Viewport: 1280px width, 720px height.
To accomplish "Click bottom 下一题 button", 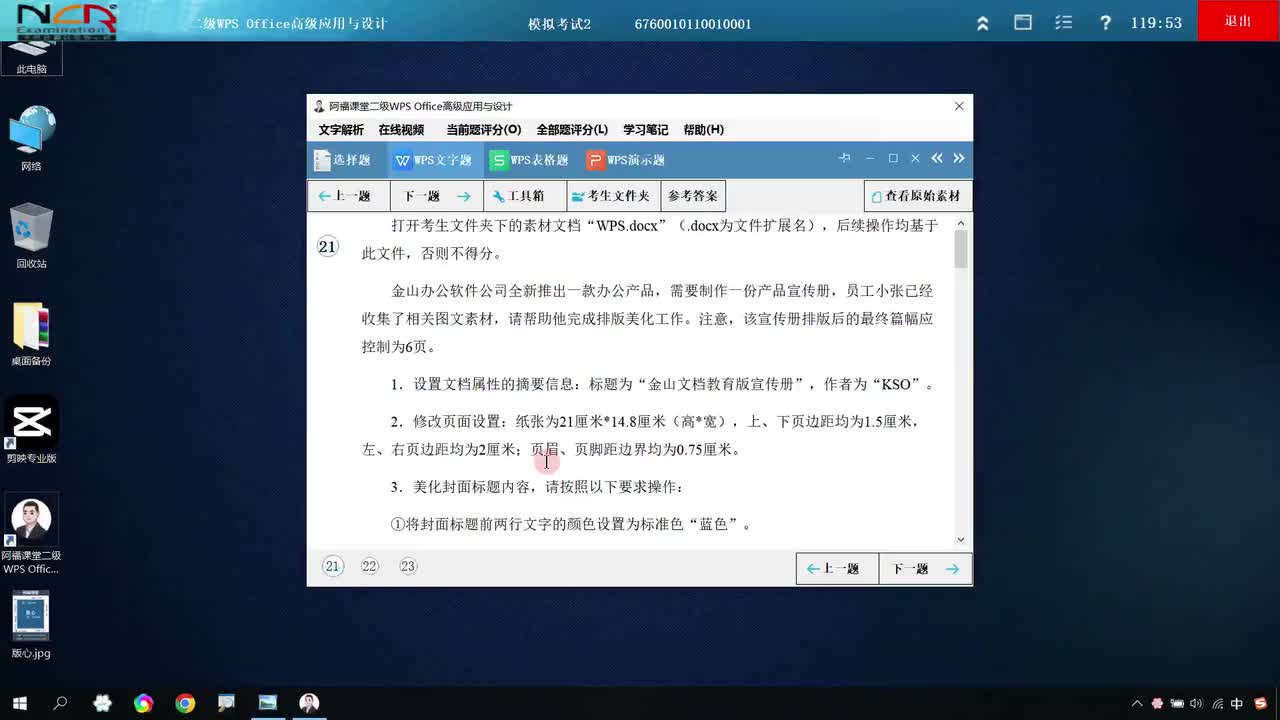I will [x=925, y=569].
